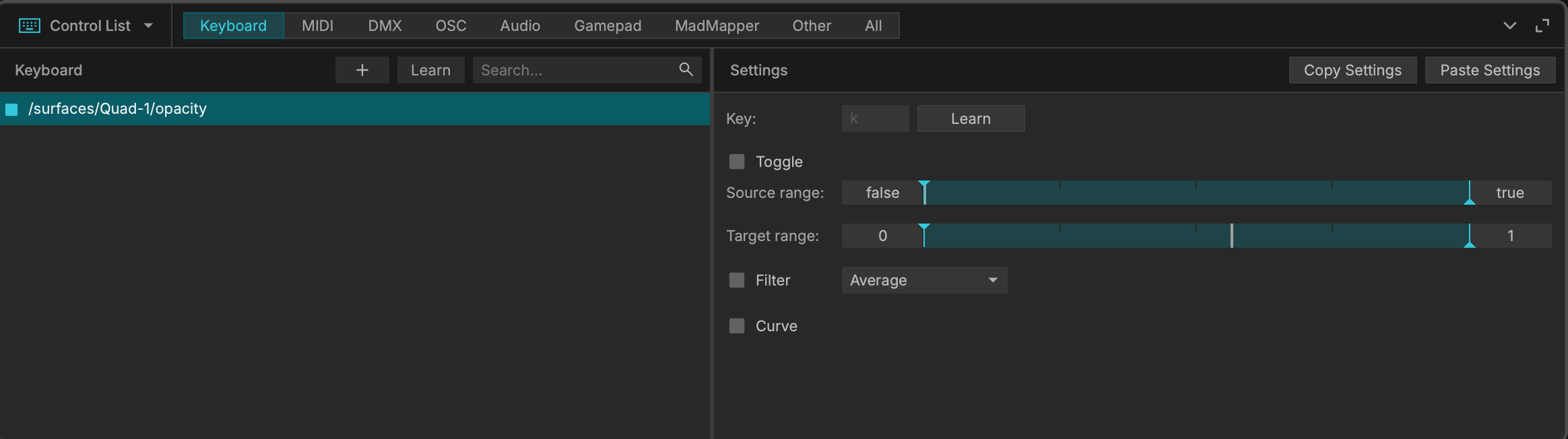
Task: Switch to the OSC tab
Action: (x=451, y=26)
